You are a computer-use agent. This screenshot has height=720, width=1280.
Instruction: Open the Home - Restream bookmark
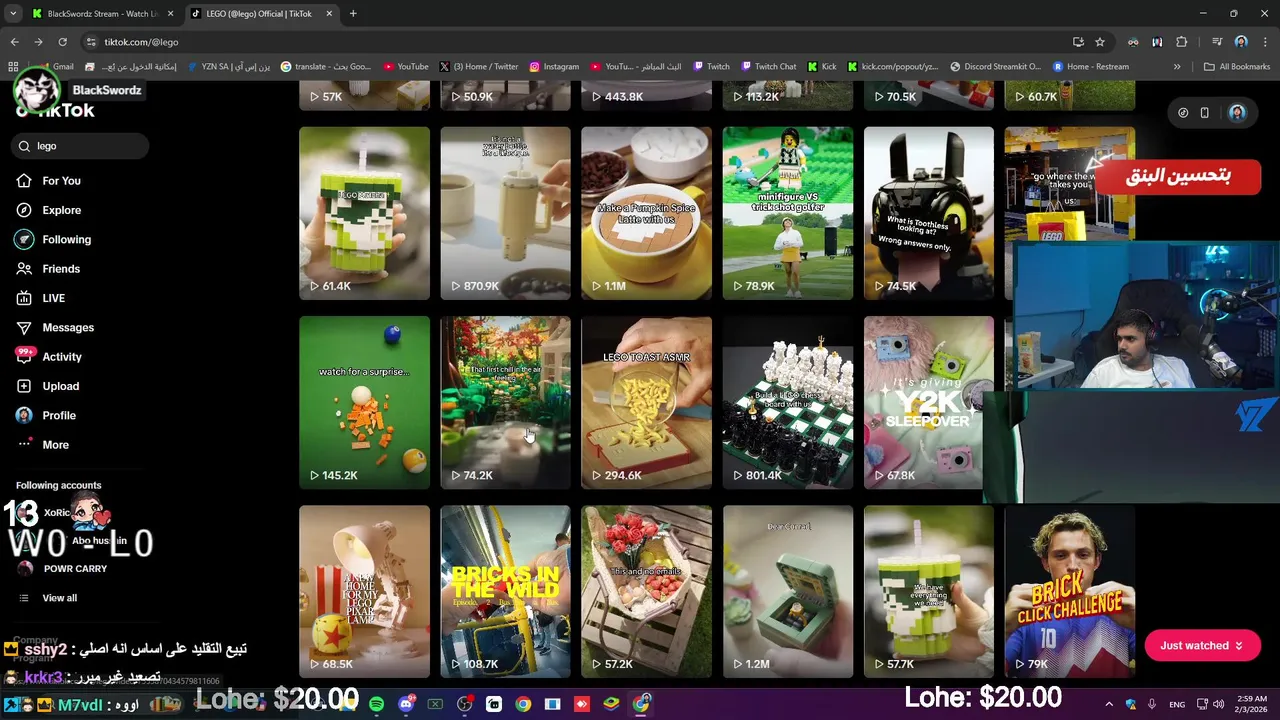pyautogui.click(x=1090, y=67)
